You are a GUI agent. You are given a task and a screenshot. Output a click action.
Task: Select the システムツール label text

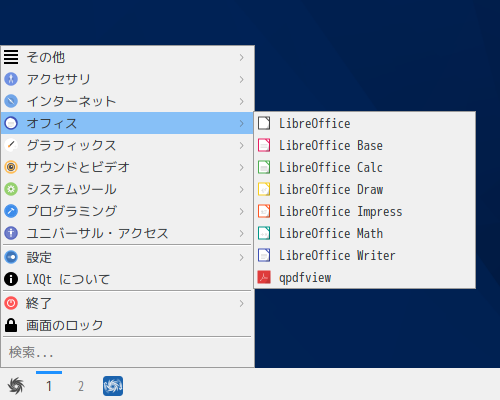pos(71,189)
